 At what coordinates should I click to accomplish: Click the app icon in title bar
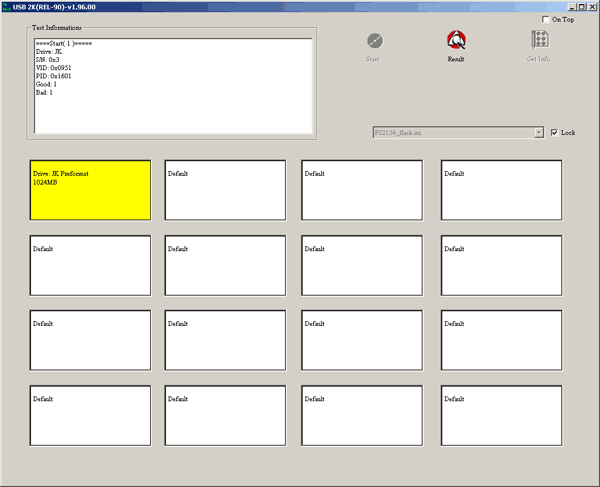click(6, 6)
